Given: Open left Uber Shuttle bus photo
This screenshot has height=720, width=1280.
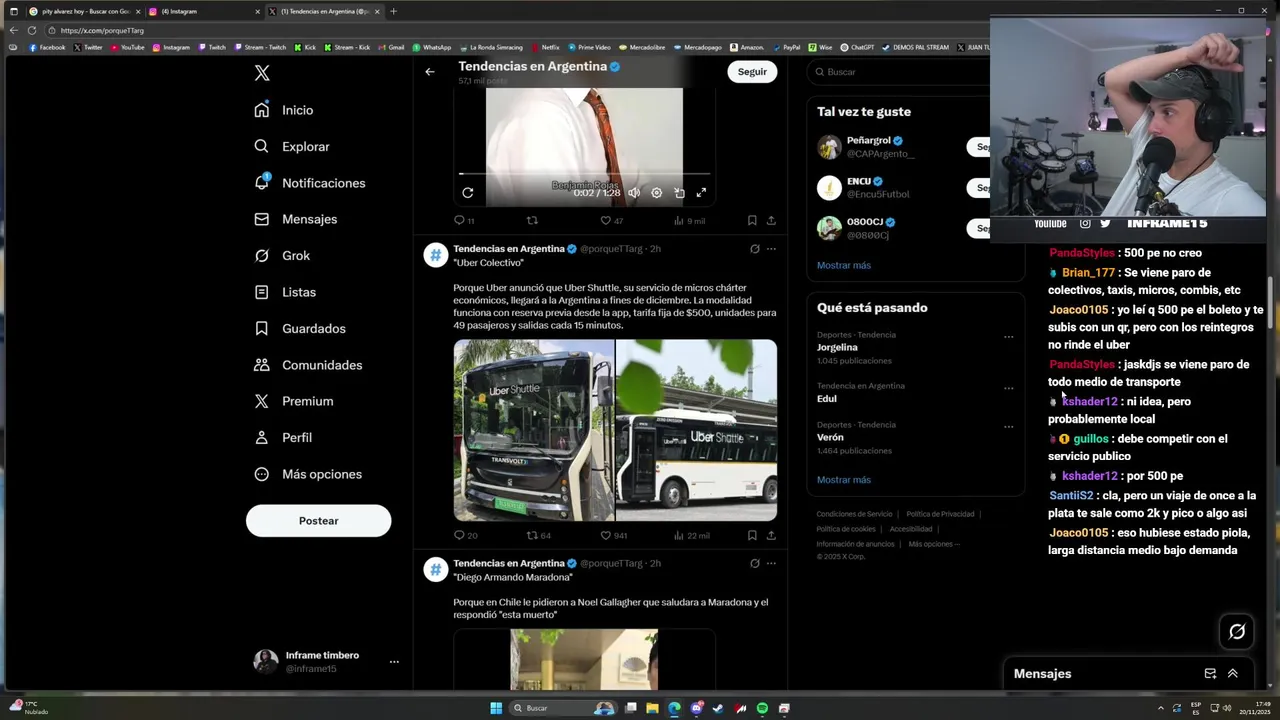Looking at the screenshot, I should tap(534, 431).
